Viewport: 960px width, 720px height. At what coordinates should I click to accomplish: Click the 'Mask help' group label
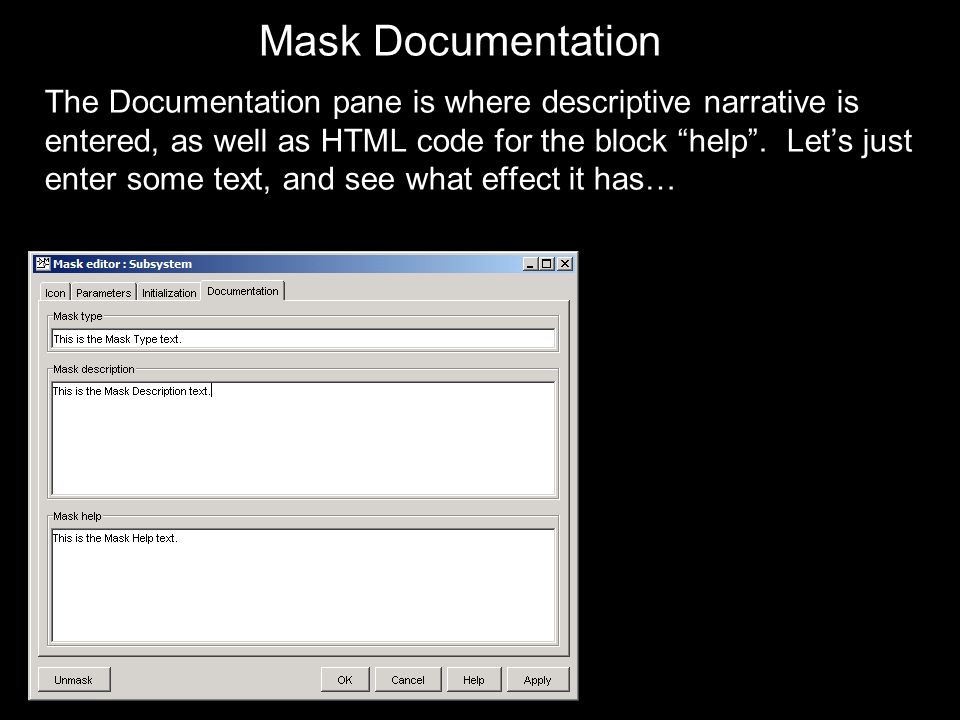tap(77, 516)
